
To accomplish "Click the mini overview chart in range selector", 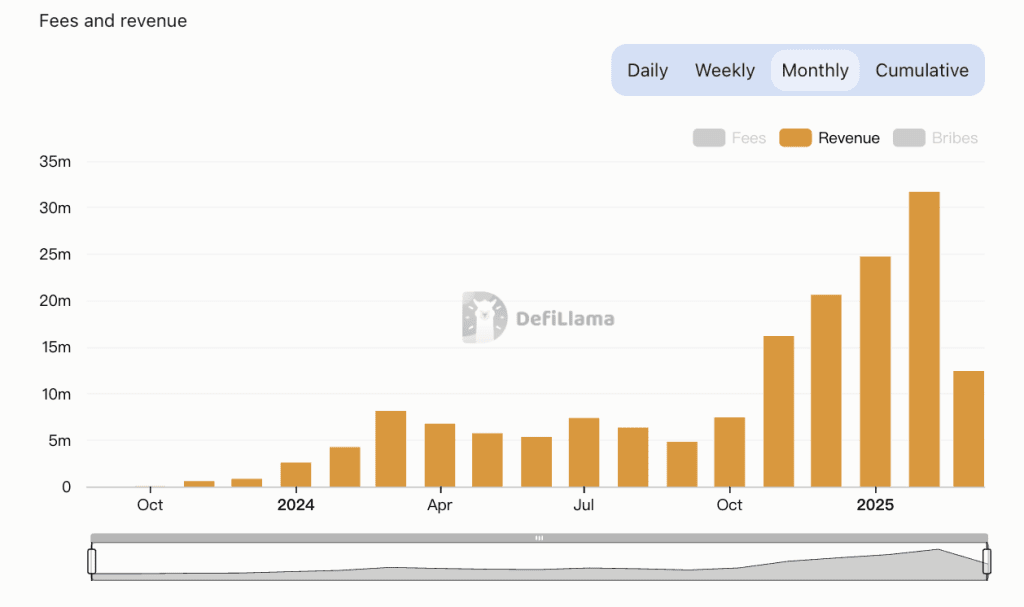I will tap(539, 563).
